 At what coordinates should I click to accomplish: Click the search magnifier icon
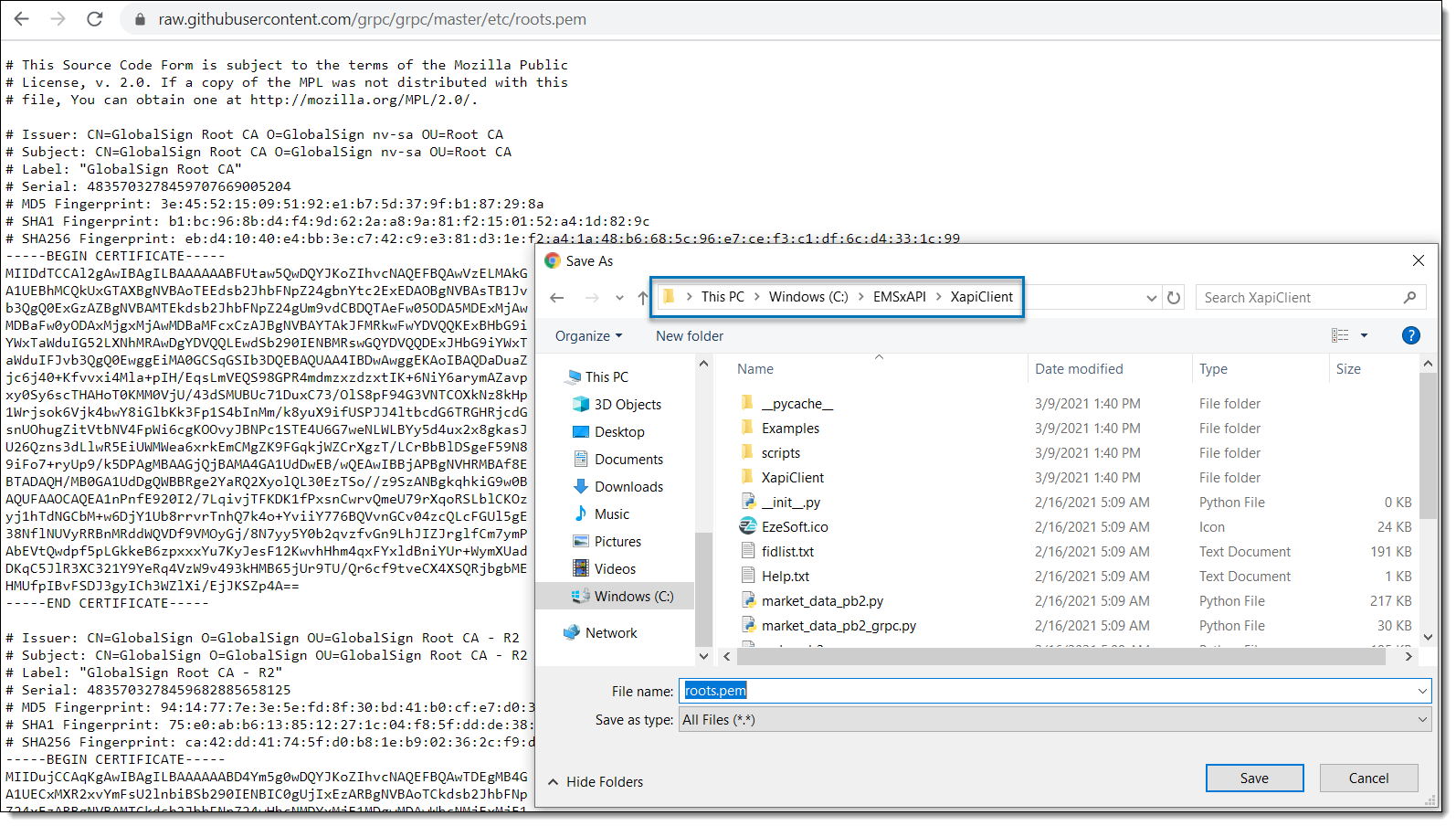[1410, 298]
